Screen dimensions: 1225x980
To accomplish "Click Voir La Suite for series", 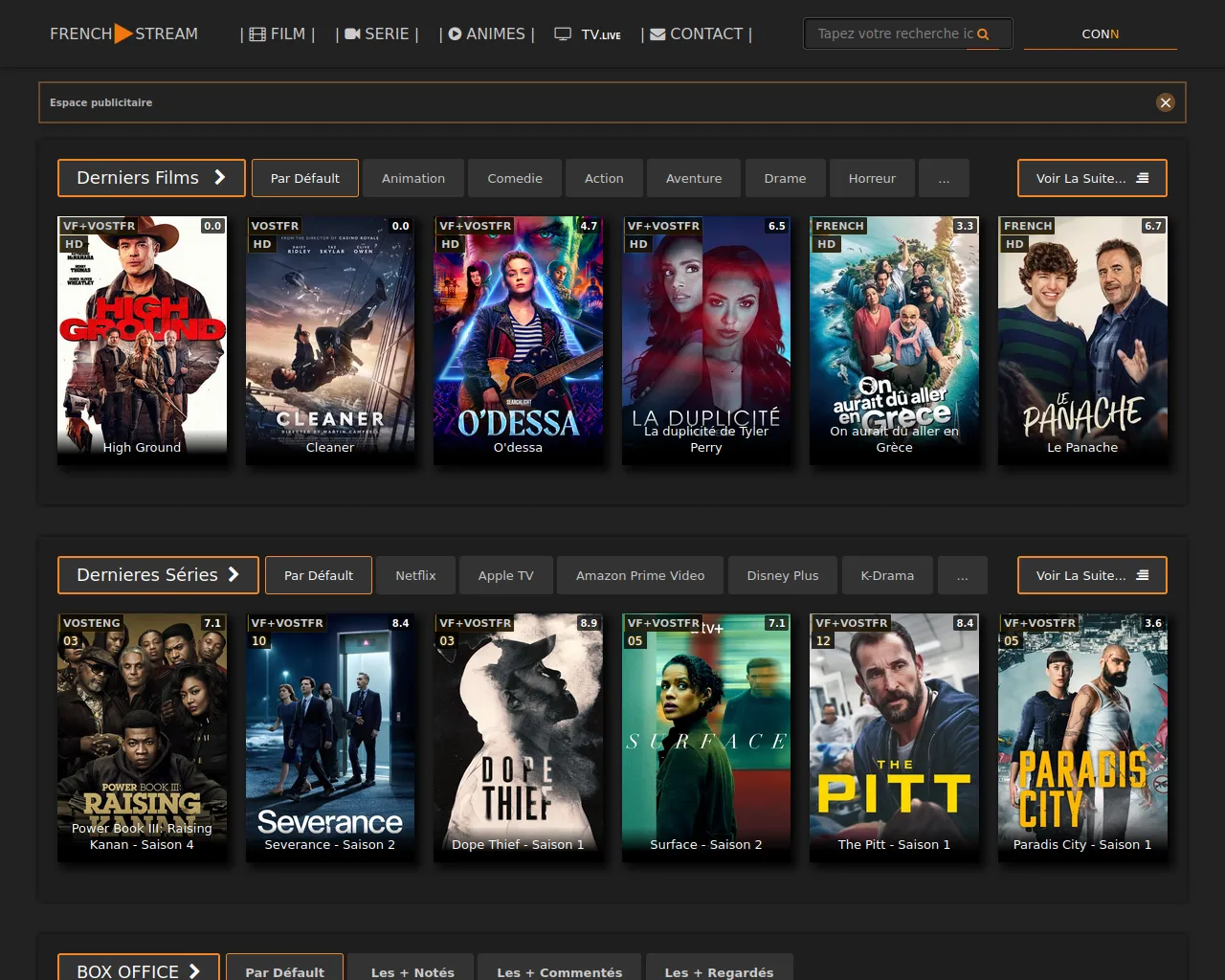I will click(1091, 575).
